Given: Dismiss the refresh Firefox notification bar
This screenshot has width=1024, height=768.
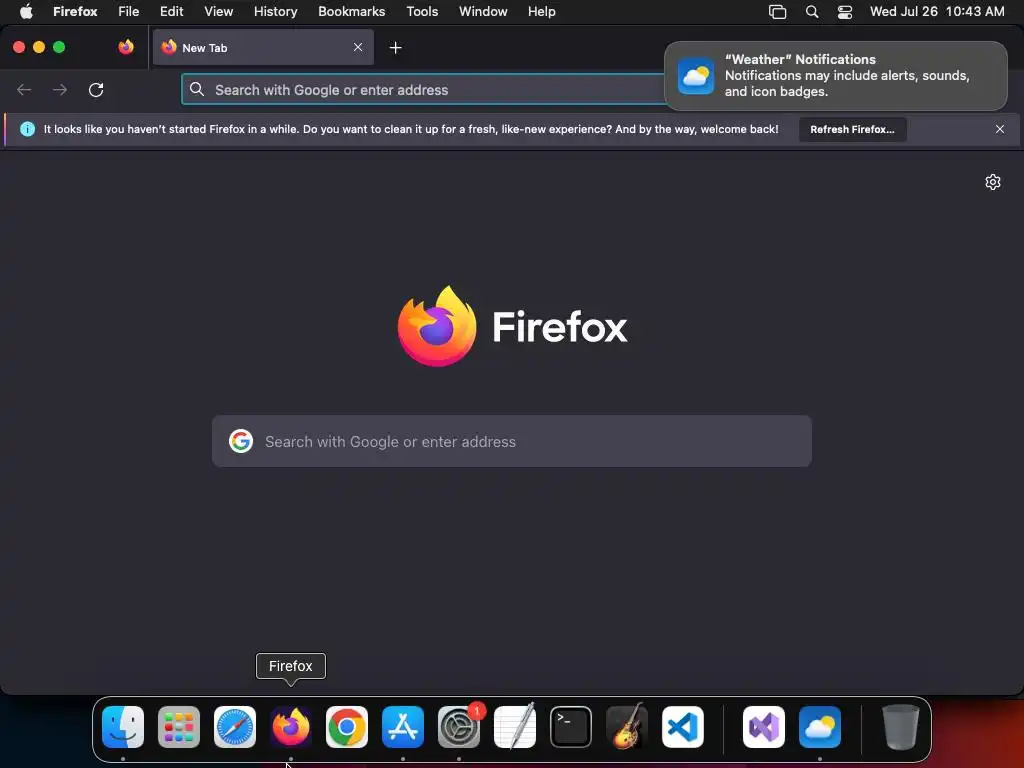Looking at the screenshot, I should point(1000,129).
